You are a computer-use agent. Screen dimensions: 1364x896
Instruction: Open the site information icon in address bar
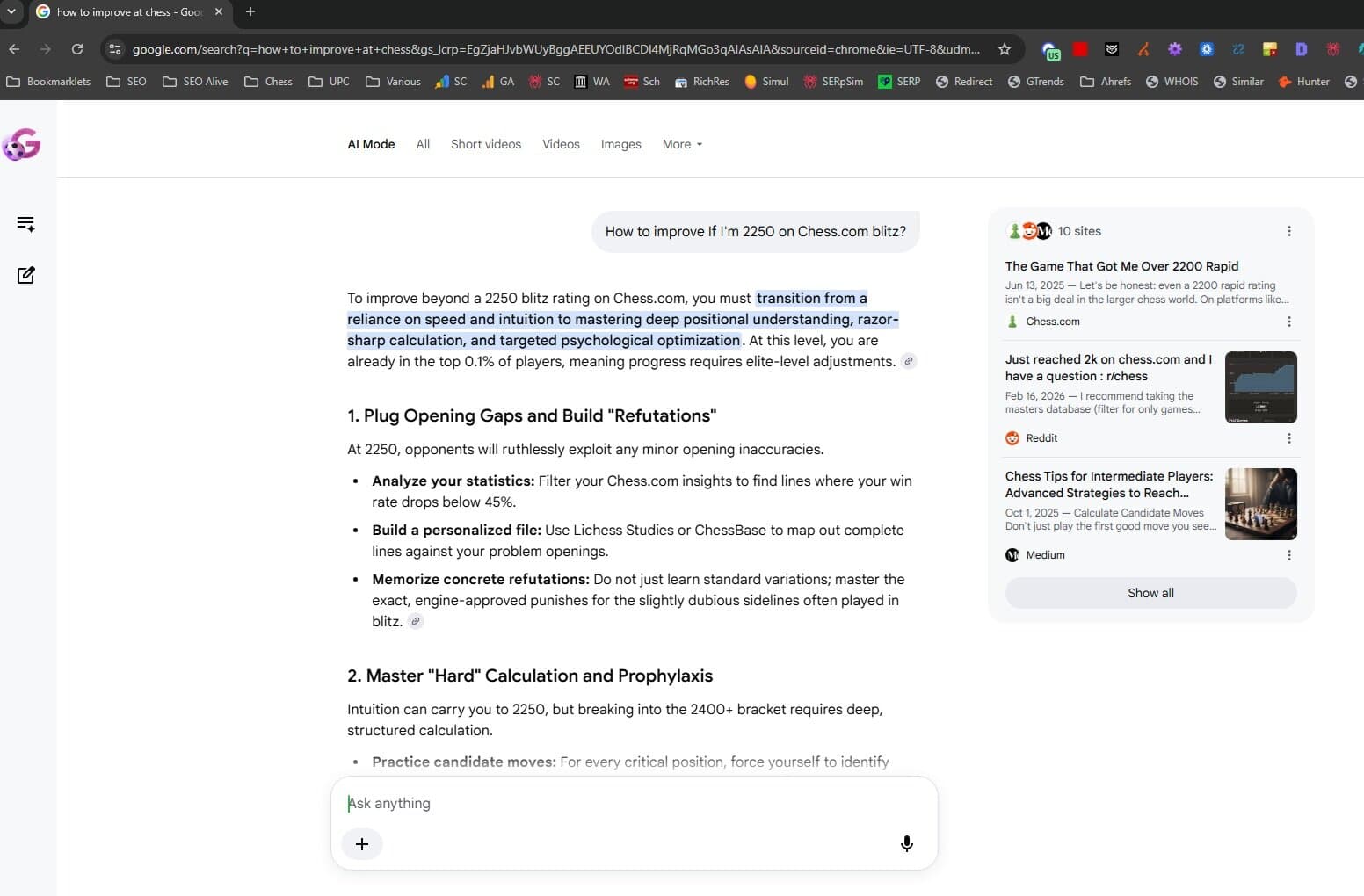point(115,49)
